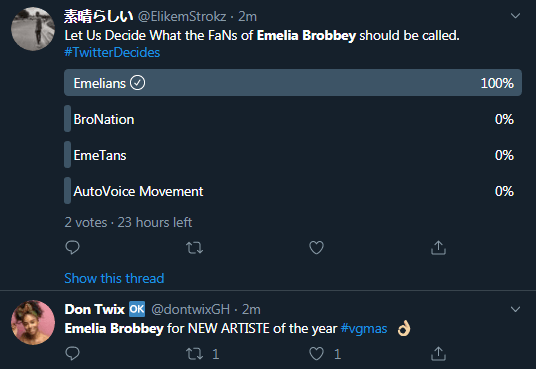Retweet Don Twix's NEW ARTISTE tweet
Viewport: 536px width, 369px height.
point(195,354)
